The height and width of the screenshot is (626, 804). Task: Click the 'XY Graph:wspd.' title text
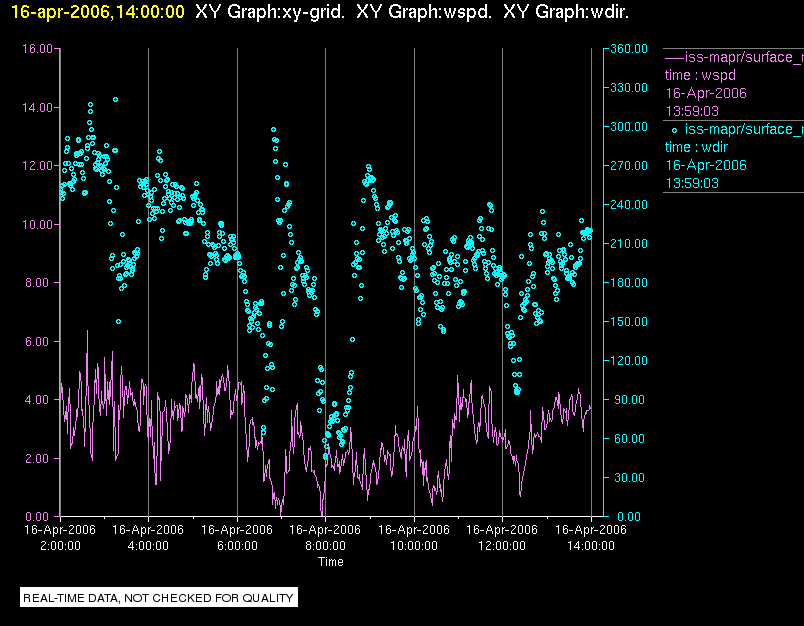click(x=424, y=11)
